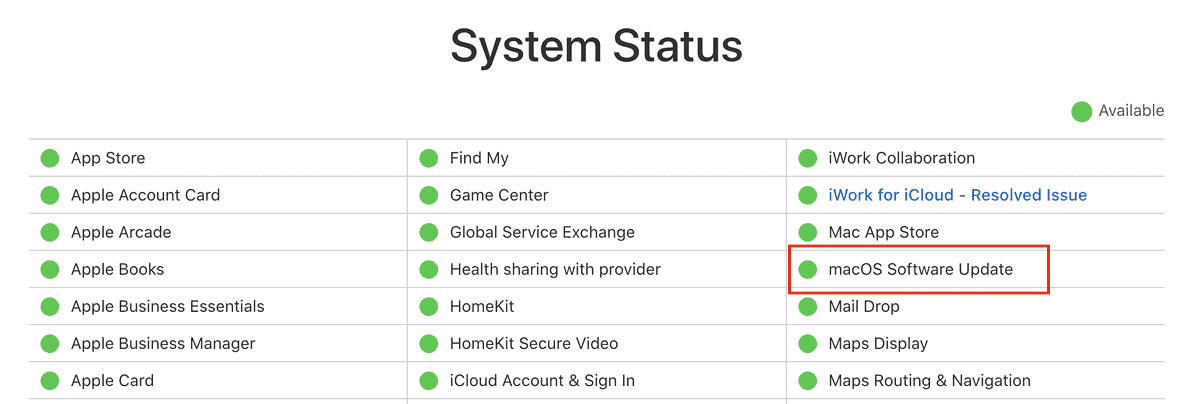
Task: Open the iWork for iCloud Resolved Issue link
Action: (957, 195)
